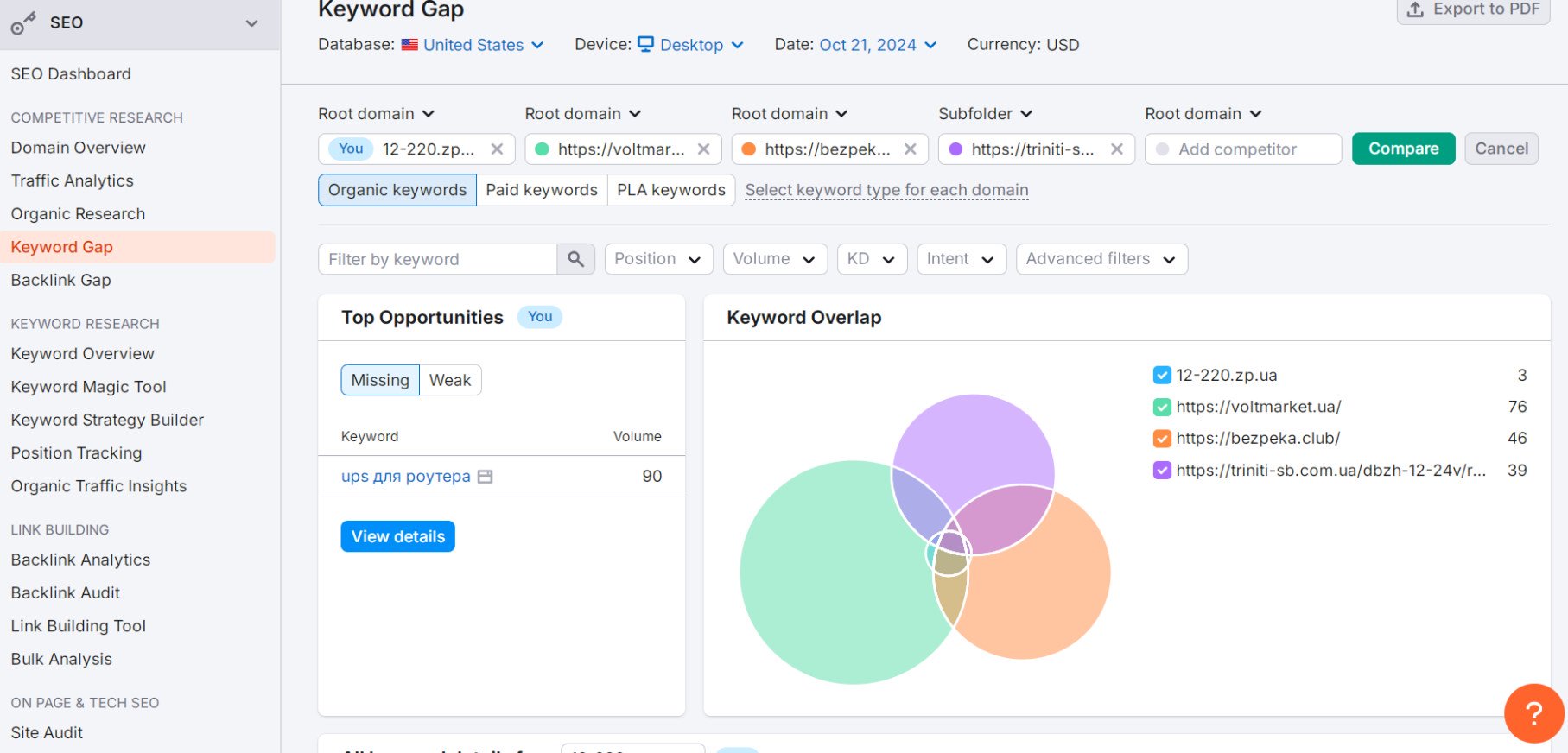Open Bulk Analysis

tap(61, 659)
